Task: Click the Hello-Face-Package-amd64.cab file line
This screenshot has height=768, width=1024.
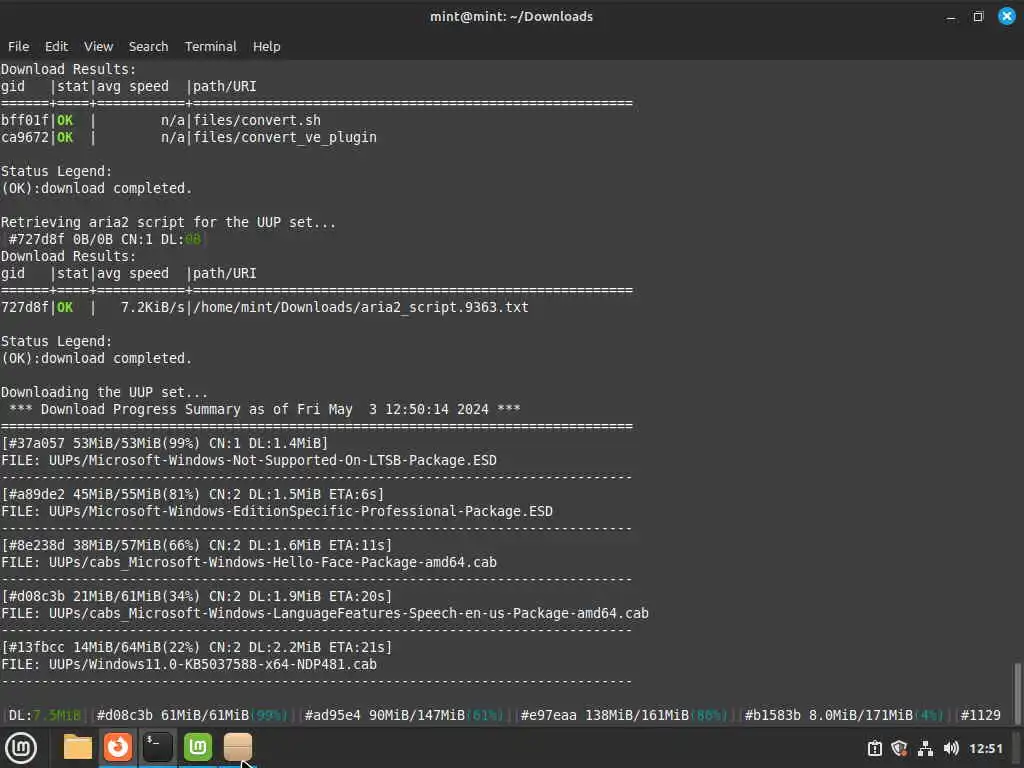Action: coord(249,562)
